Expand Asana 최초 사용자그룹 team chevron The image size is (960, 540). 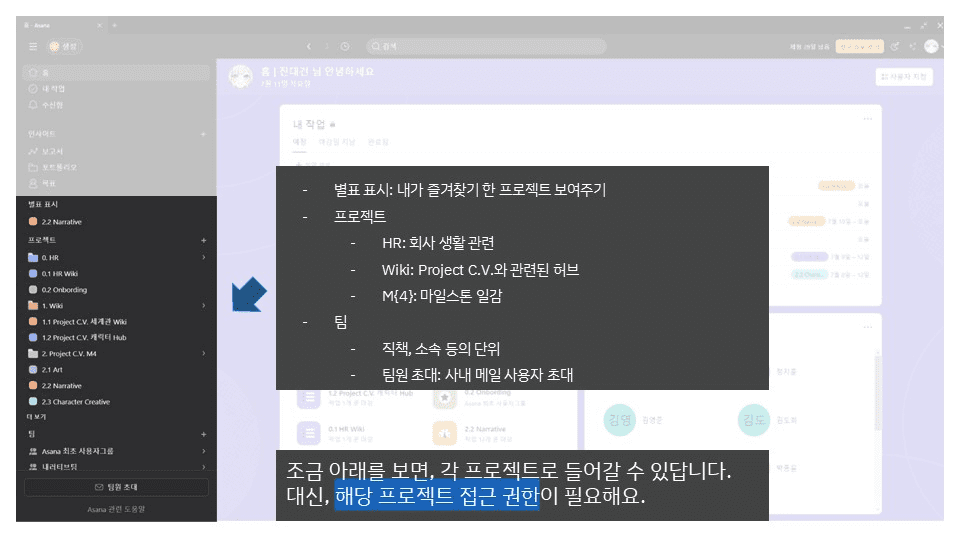pos(203,450)
